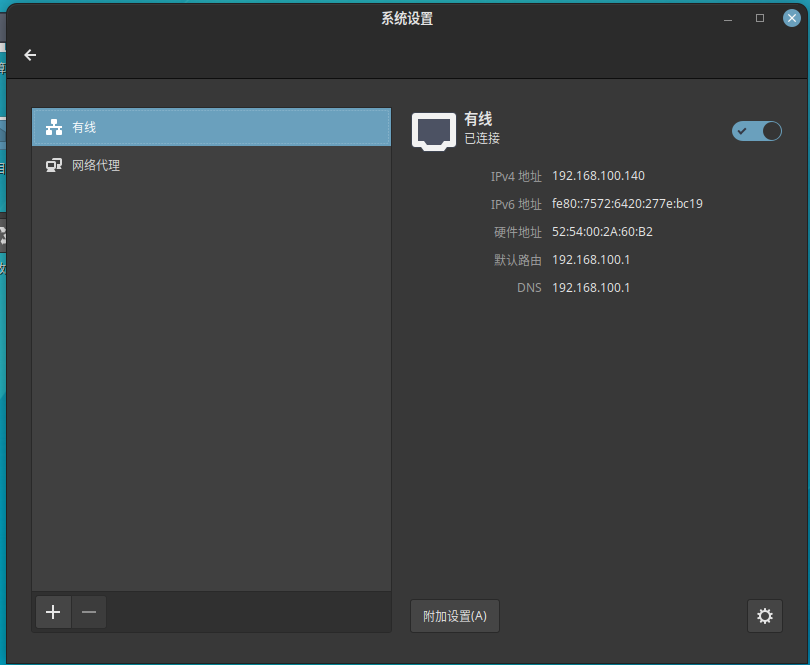Select the 有线 entry in the list

[211, 128]
